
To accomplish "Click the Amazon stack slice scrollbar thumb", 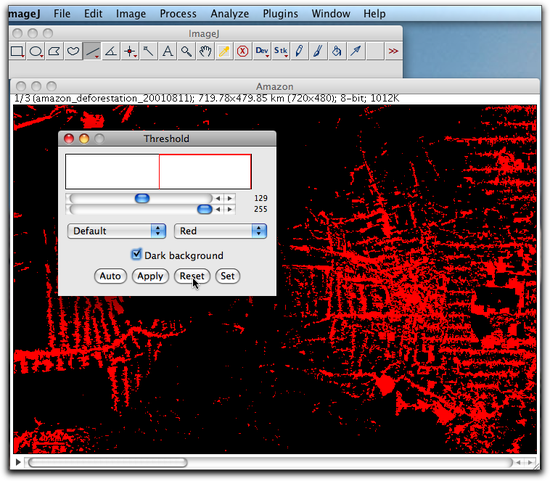I will (107, 462).
